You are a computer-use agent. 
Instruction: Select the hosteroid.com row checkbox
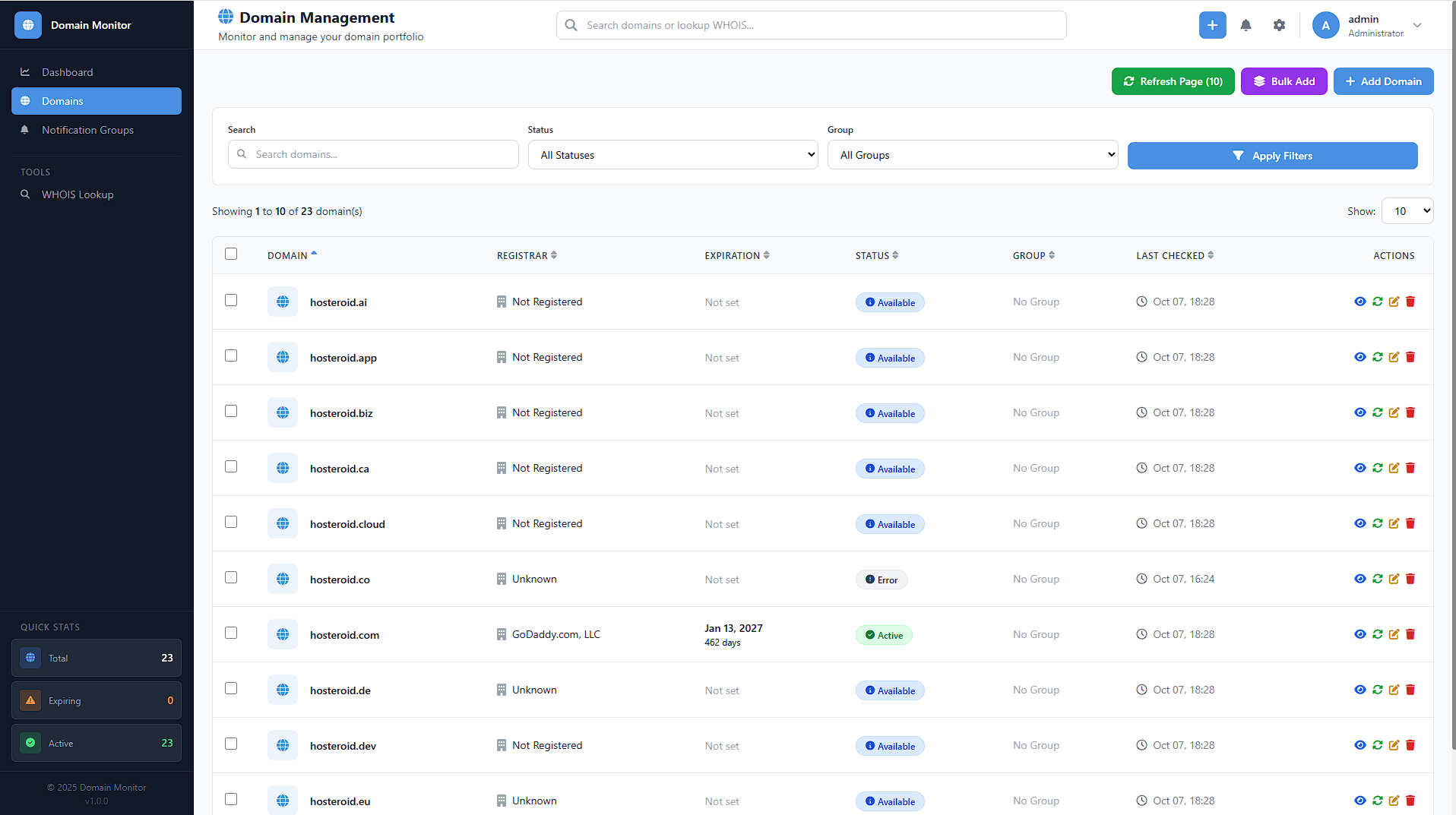pos(231,633)
